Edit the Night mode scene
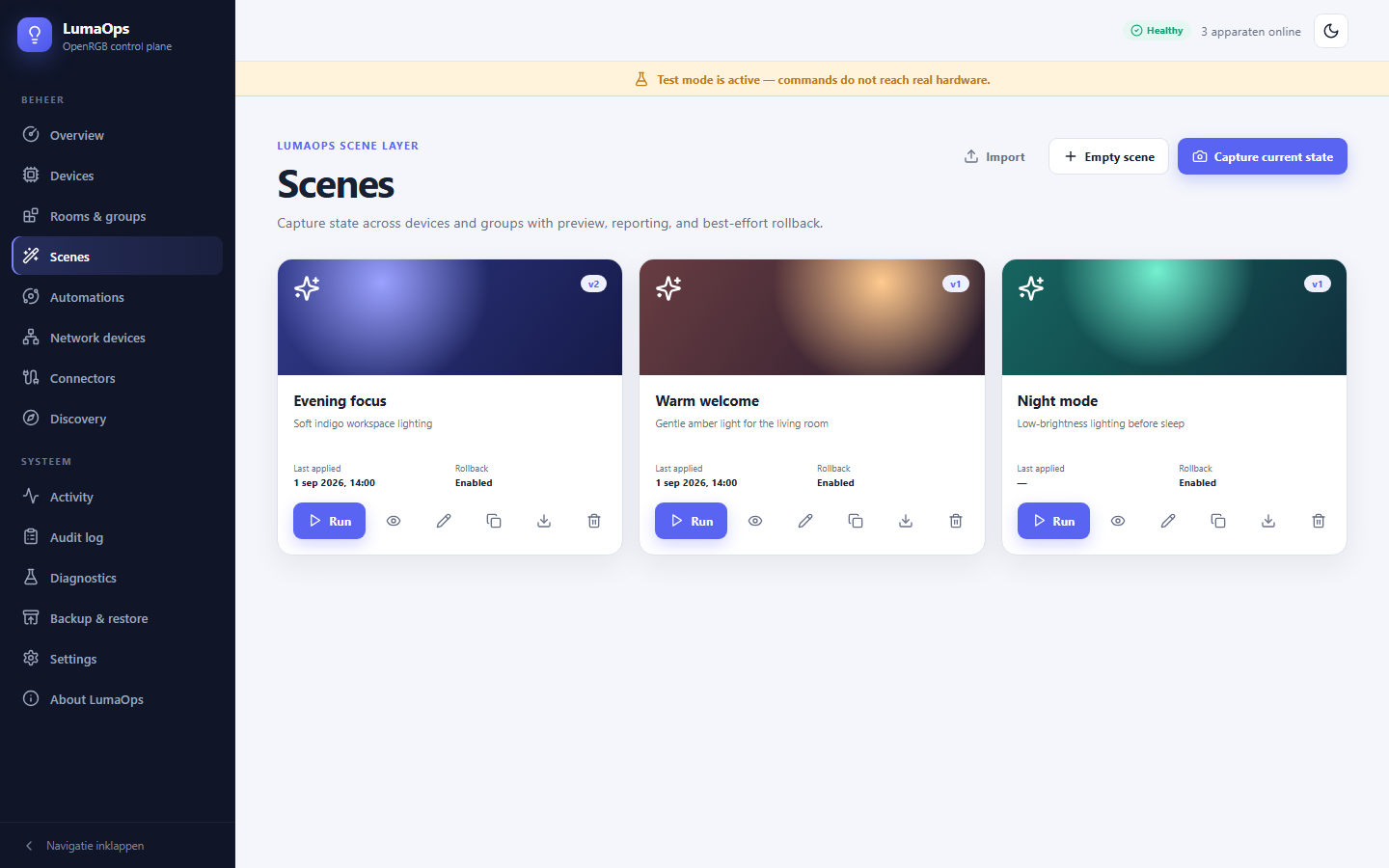The width and height of the screenshot is (1389, 868). [1168, 521]
